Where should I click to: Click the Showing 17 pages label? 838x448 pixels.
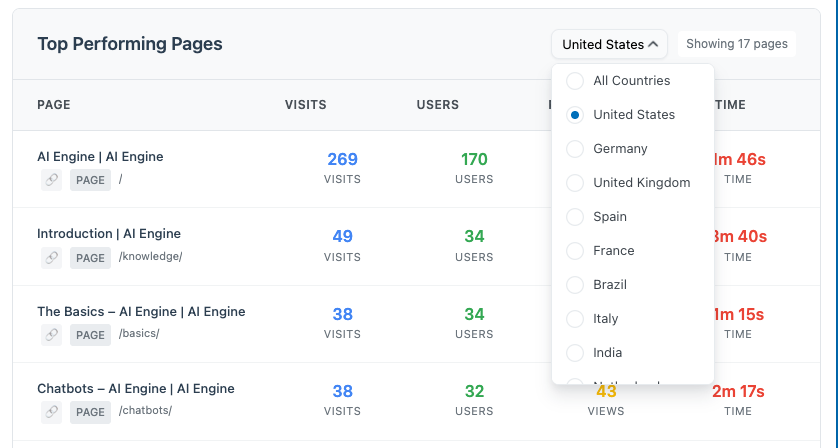click(736, 44)
